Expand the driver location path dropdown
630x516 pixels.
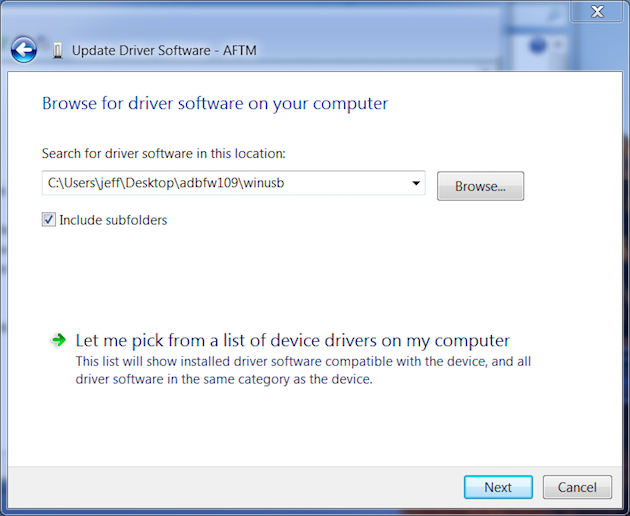[x=416, y=183]
